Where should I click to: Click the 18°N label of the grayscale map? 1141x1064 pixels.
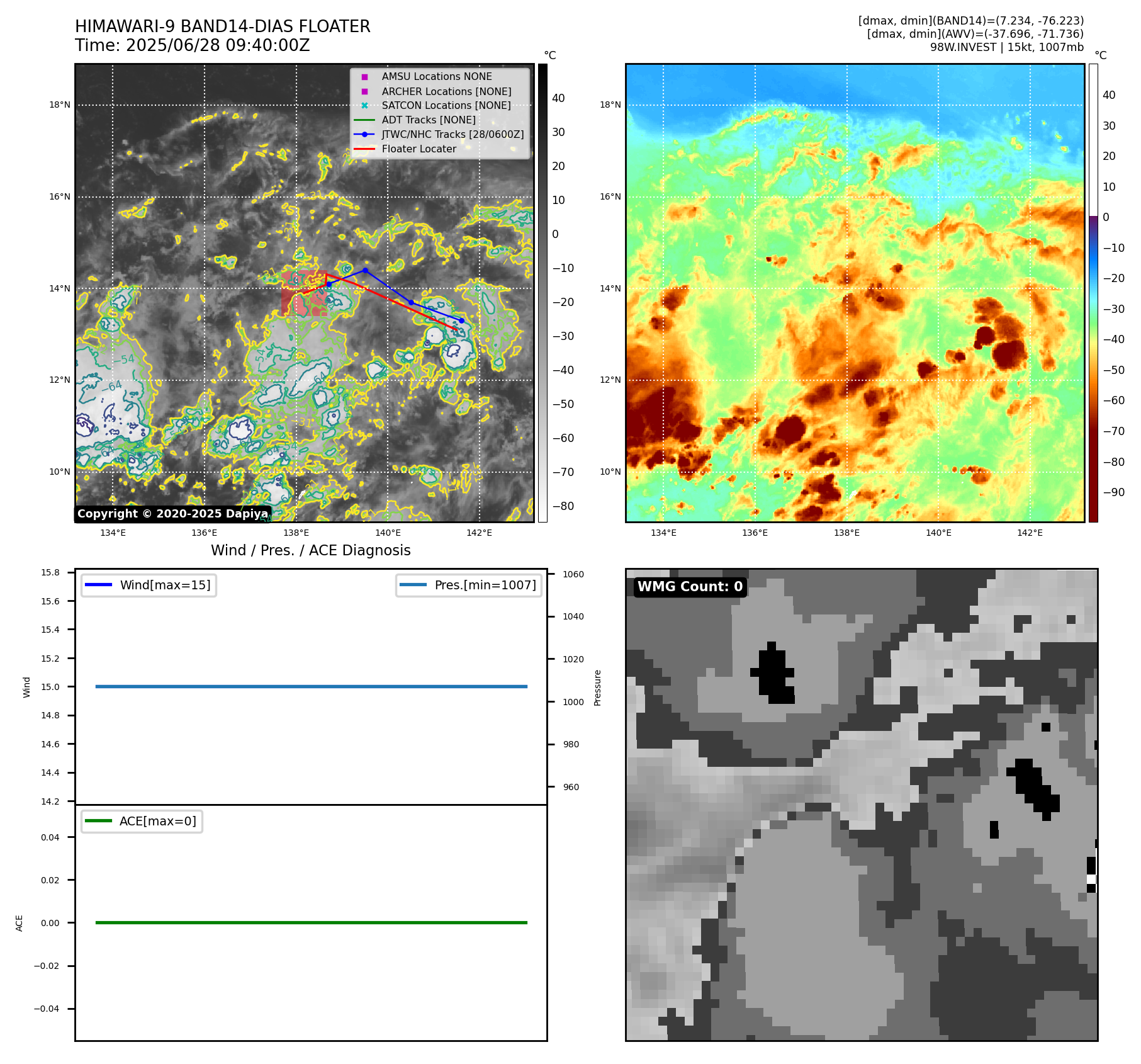point(60,105)
